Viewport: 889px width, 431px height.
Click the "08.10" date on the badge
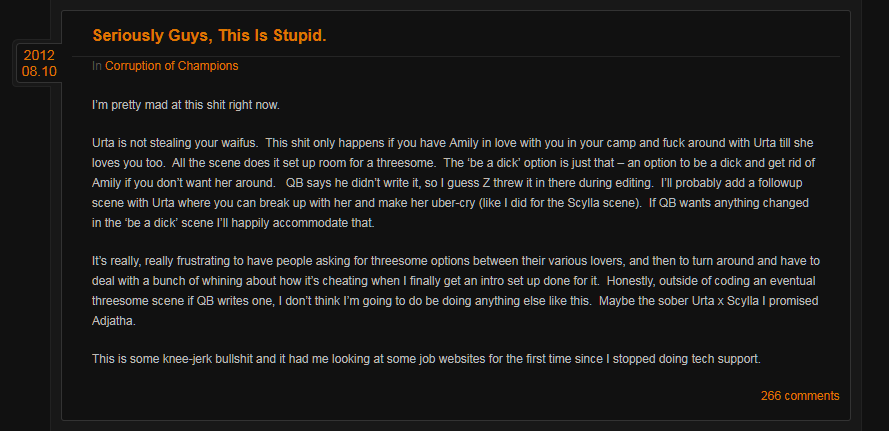click(39, 71)
